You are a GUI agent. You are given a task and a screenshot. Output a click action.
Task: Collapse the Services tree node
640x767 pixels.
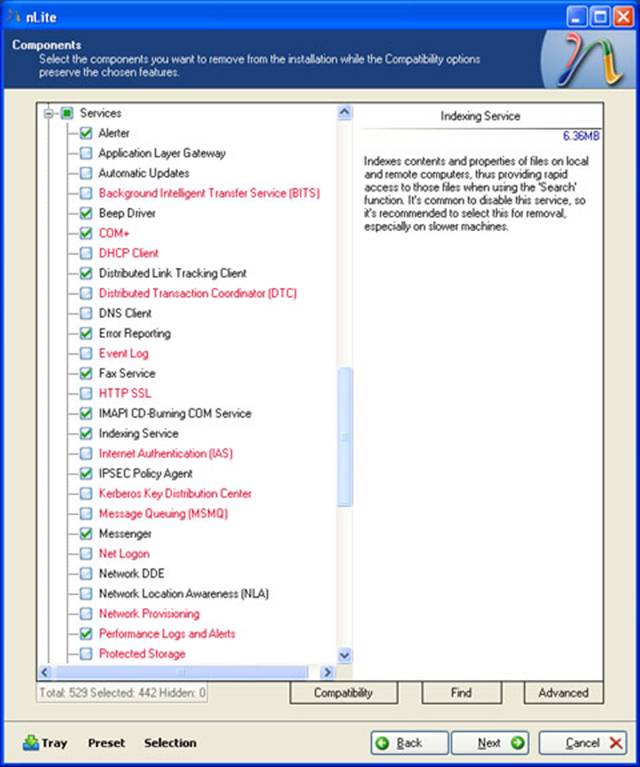point(48,113)
